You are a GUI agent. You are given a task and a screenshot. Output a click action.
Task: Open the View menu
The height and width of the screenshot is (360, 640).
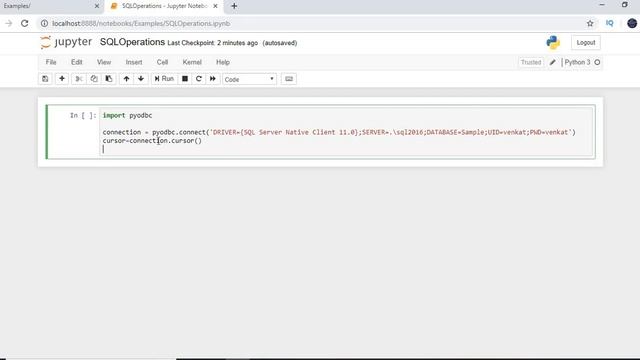[104, 62]
